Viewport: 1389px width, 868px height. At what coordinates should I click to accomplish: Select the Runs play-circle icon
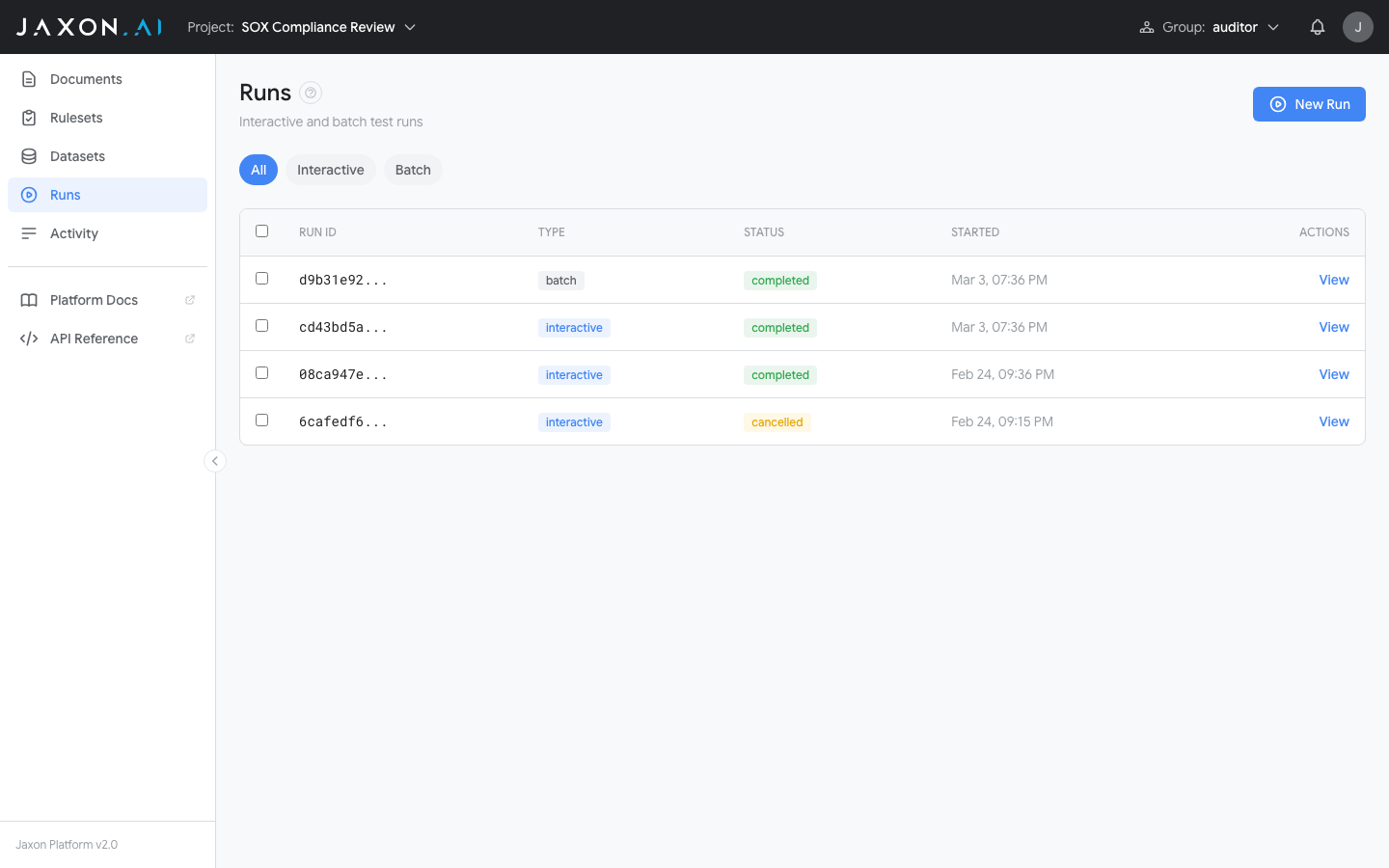coord(29,194)
